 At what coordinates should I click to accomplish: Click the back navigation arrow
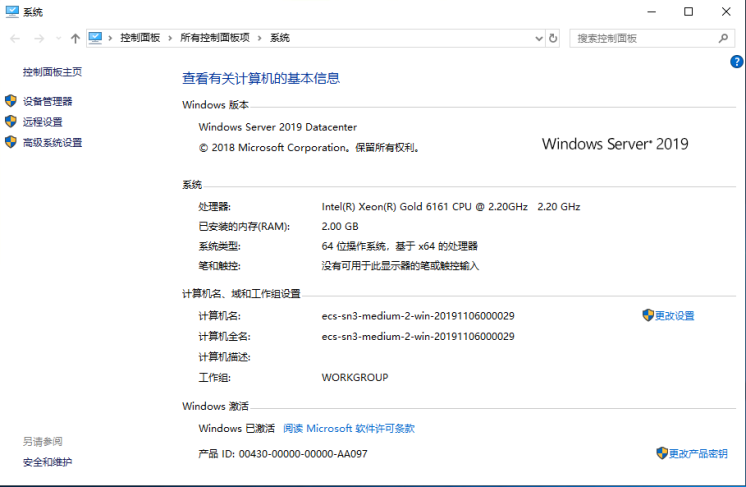point(15,39)
